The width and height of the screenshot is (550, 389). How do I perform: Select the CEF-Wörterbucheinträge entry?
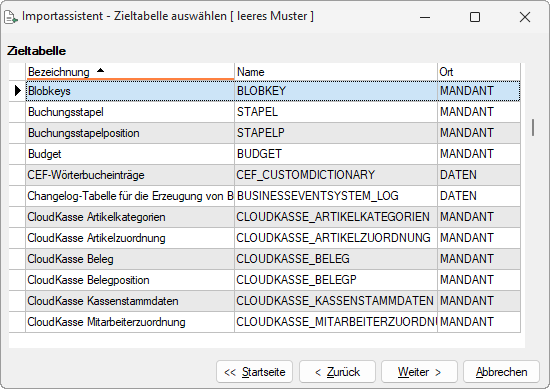[x=273, y=175]
